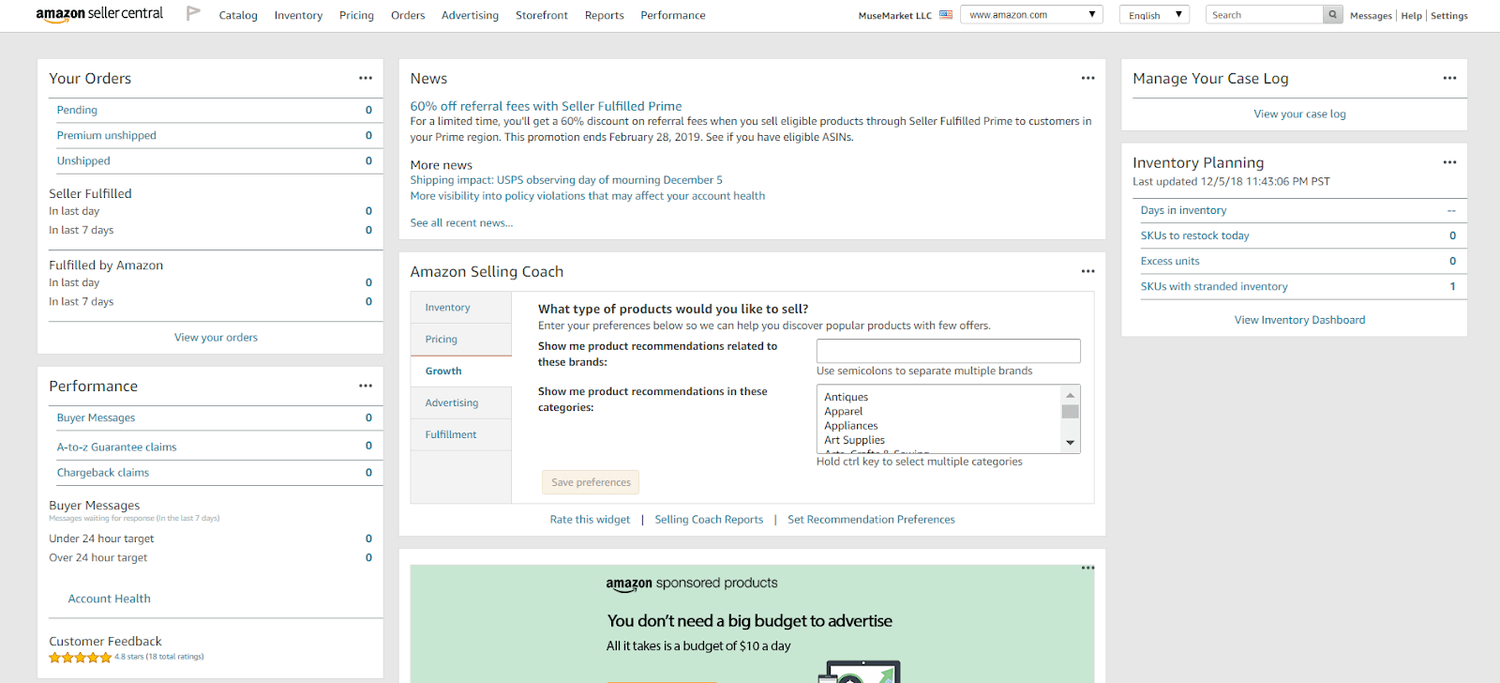Click the search magnifier button
Image resolution: width=1500 pixels, height=683 pixels.
tap(1333, 15)
